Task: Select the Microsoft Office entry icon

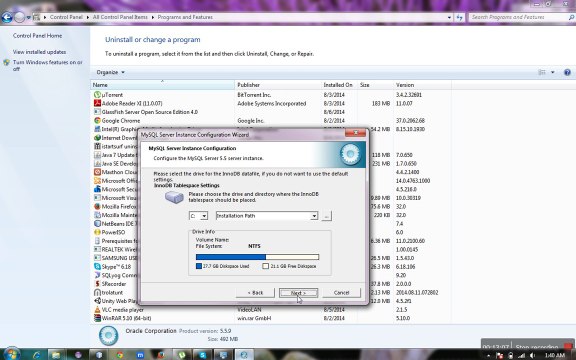Action: 97,181
